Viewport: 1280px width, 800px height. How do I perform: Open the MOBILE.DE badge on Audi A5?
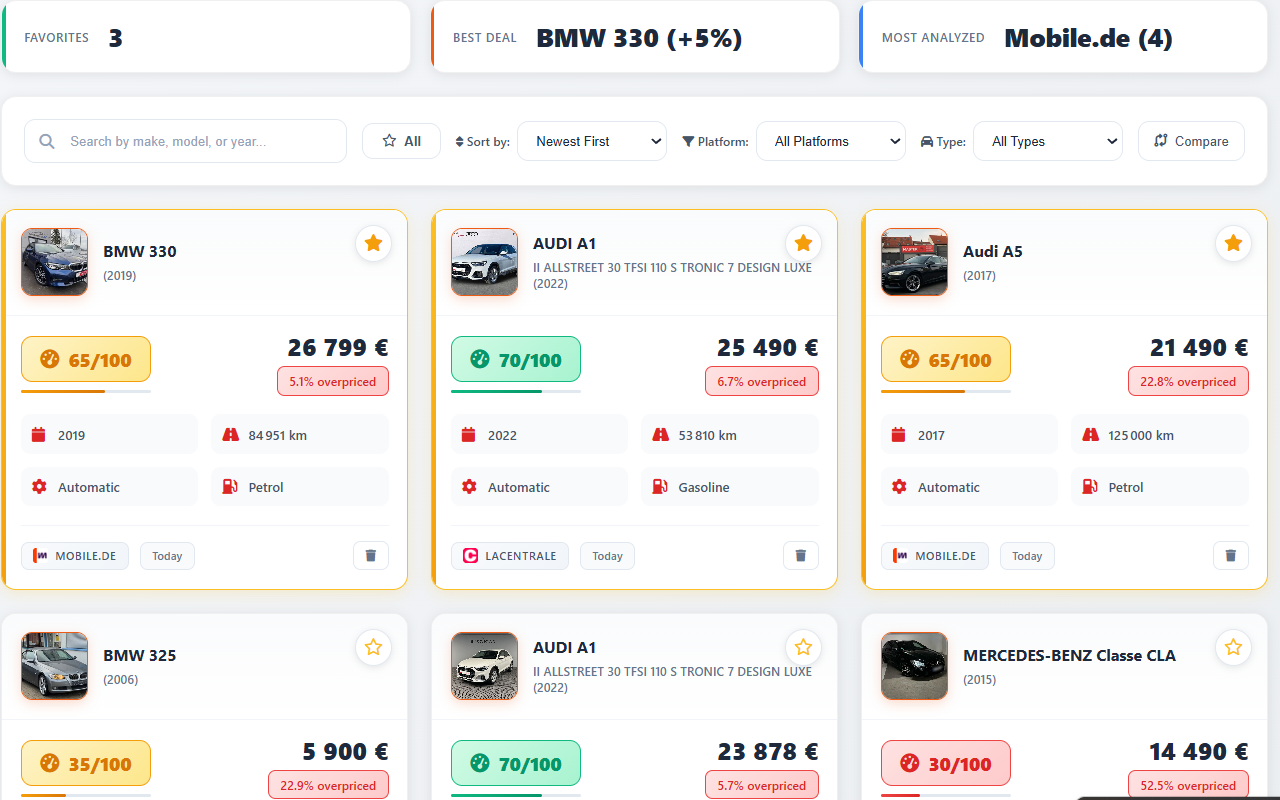(x=935, y=556)
